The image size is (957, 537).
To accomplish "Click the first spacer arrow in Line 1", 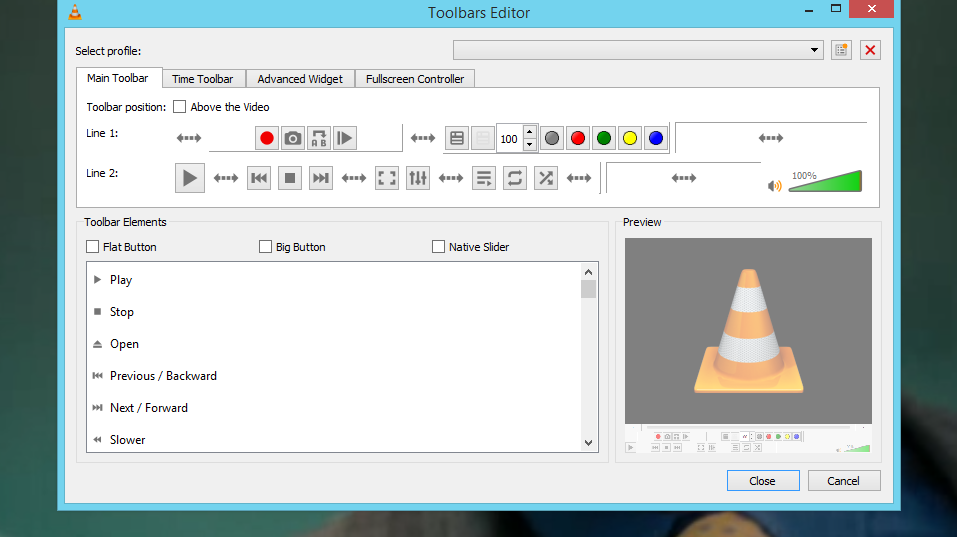I will pos(189,138).
